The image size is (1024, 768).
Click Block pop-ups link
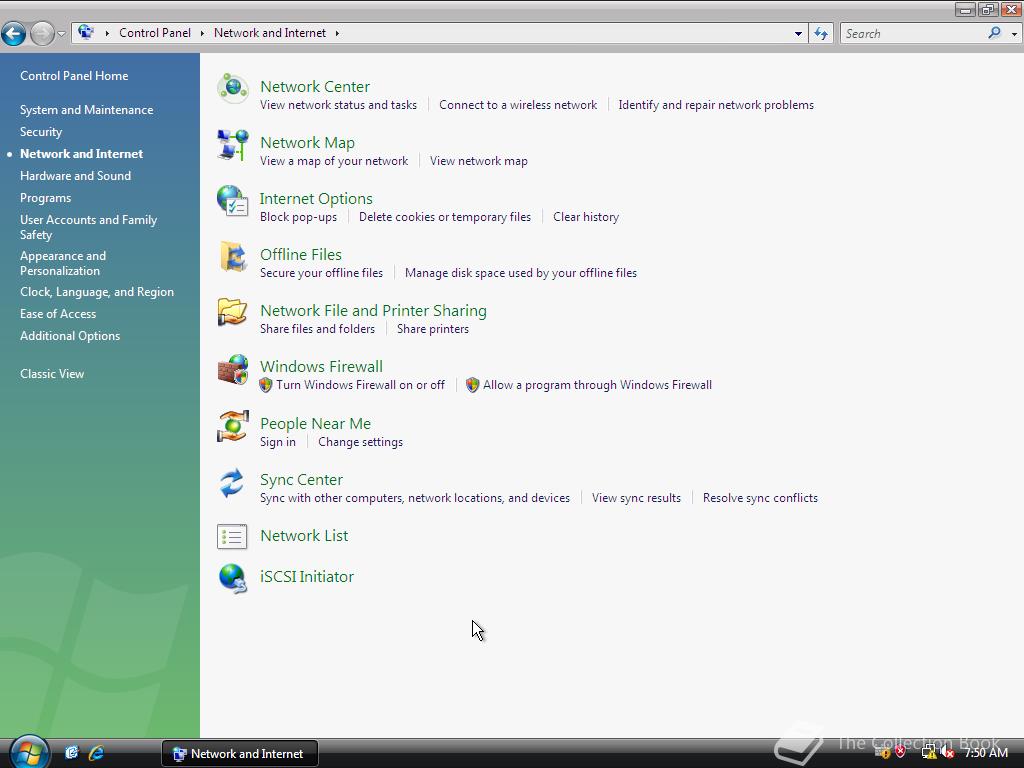point(298,217)
